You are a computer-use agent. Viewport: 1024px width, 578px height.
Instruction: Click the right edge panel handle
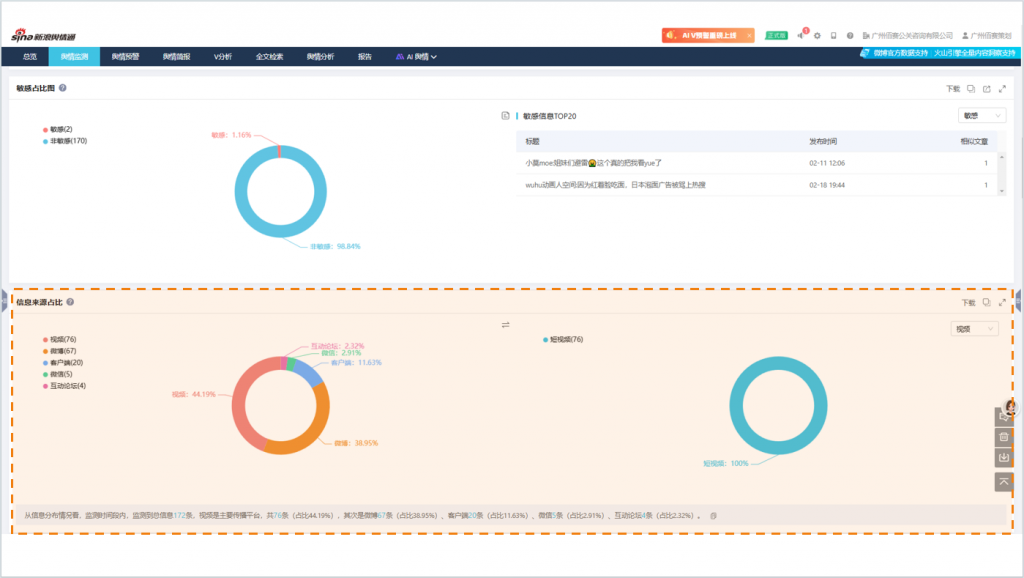tap(1019, 301)
